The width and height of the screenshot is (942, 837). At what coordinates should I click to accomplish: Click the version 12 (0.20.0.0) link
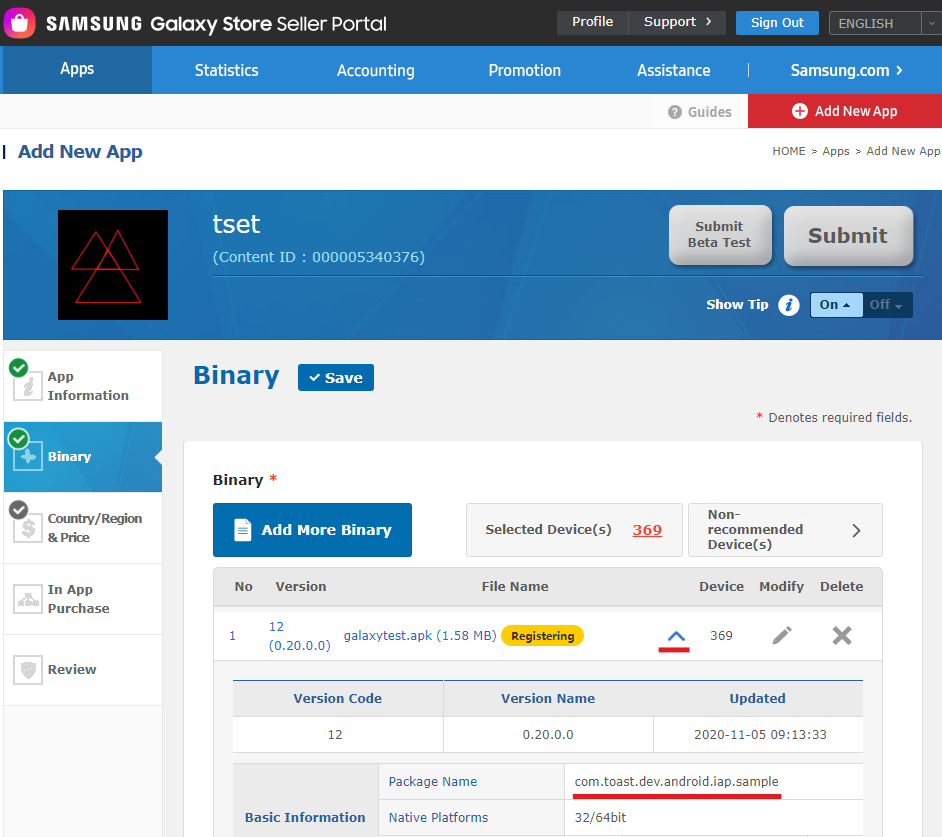299,636
